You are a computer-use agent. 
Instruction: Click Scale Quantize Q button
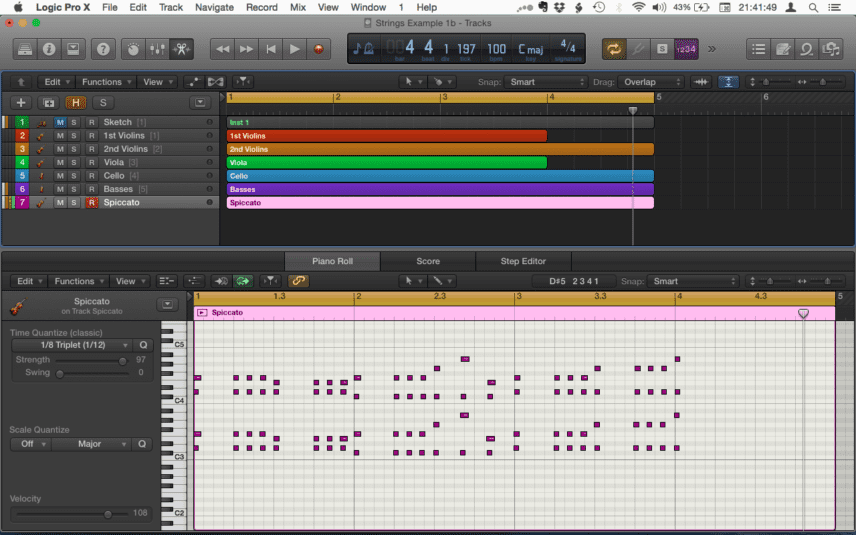[142, 444]
